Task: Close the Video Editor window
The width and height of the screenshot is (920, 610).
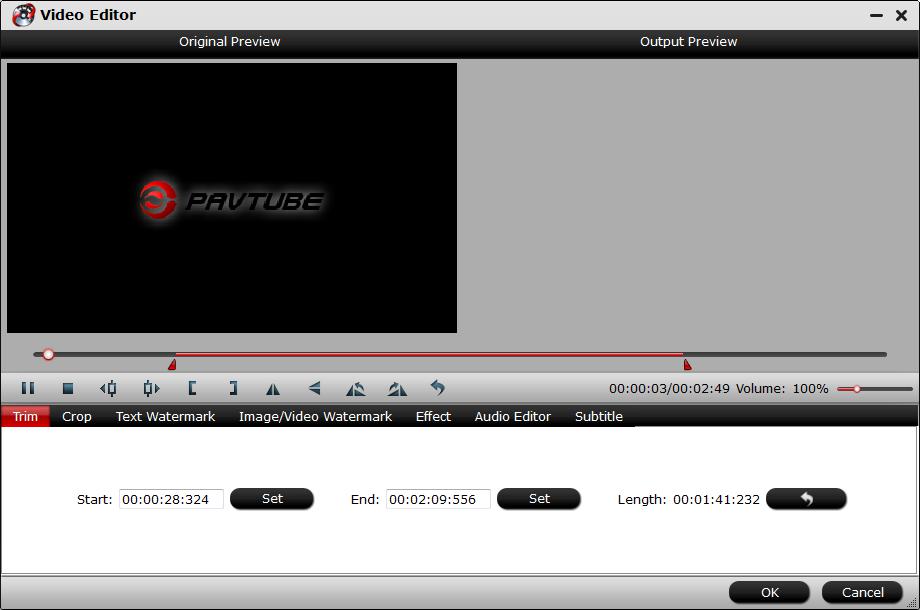Action: tap(902, 15)
